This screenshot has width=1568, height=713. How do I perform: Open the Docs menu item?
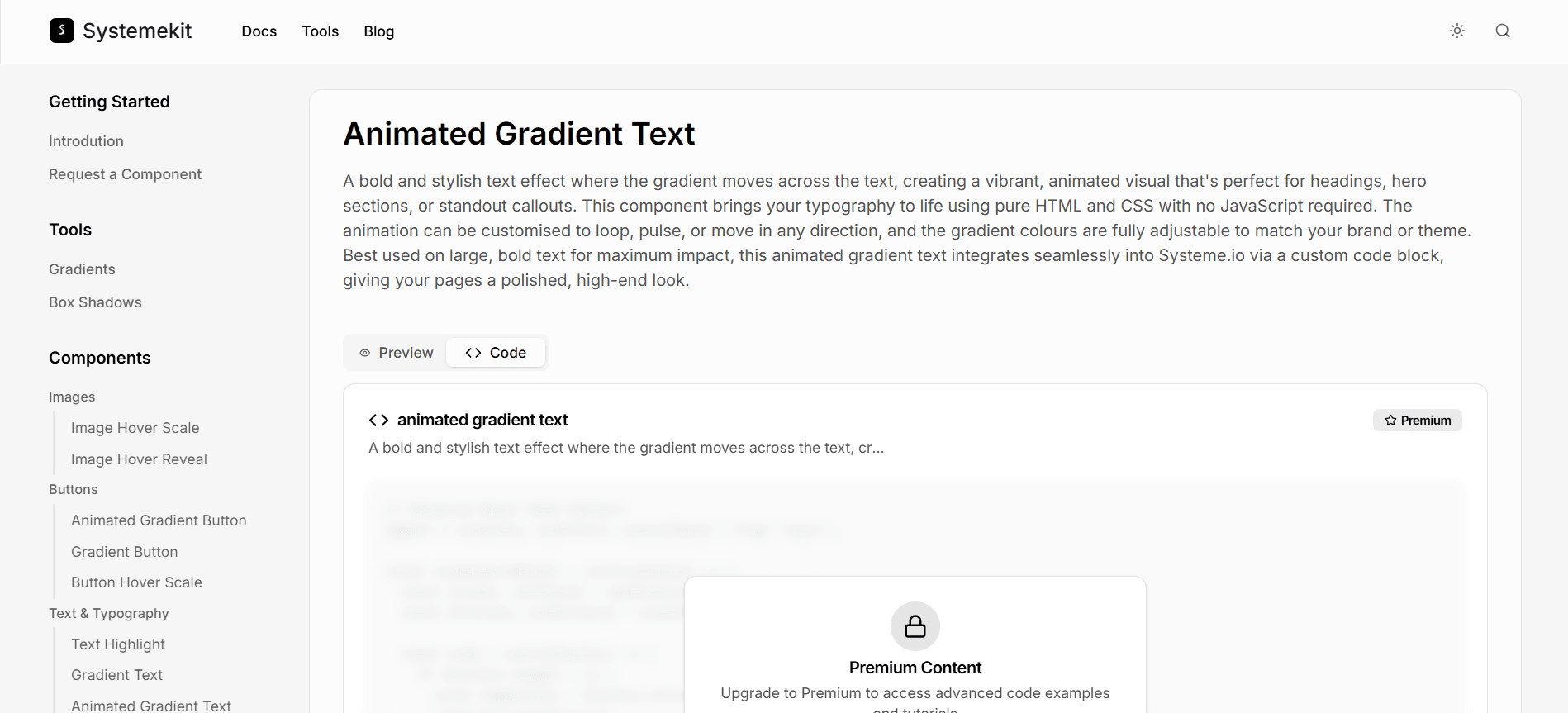click(x=259, y=31)
